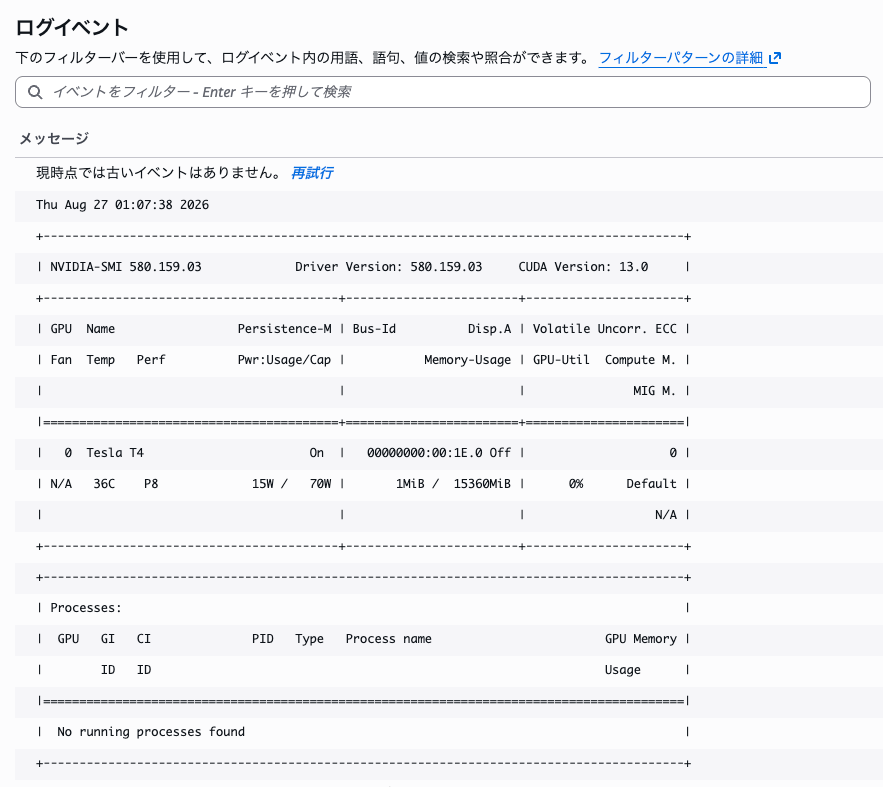Click the 'ID ID Usage' log row

click(x=449, y=670)
